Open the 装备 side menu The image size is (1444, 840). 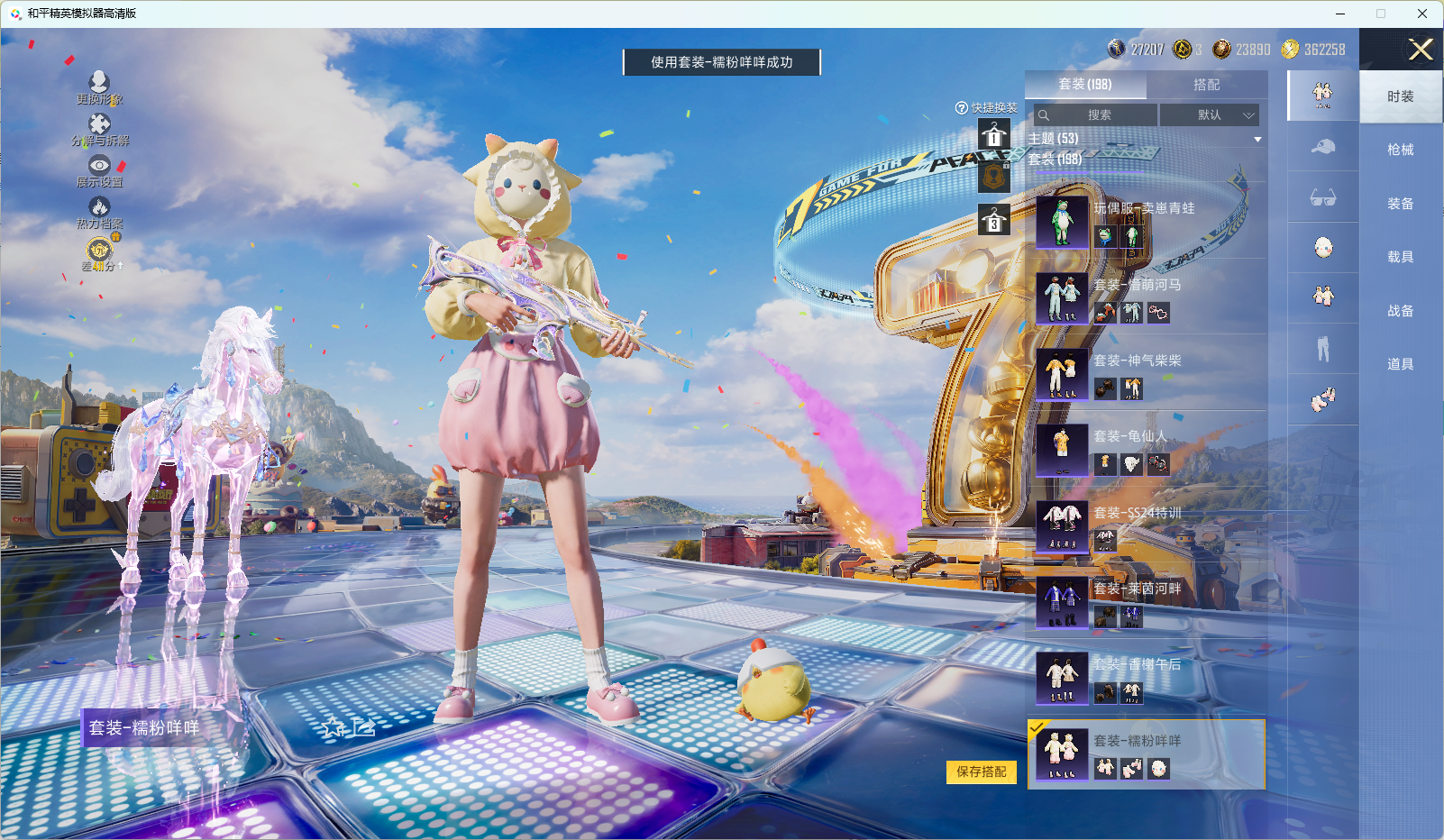click(1401, 204)
